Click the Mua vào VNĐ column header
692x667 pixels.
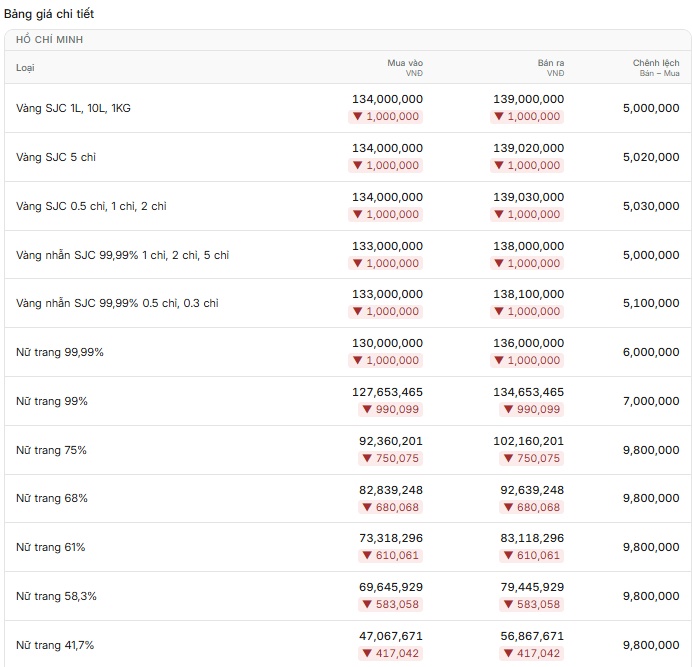pyautogui.click(x=405, y=68)
